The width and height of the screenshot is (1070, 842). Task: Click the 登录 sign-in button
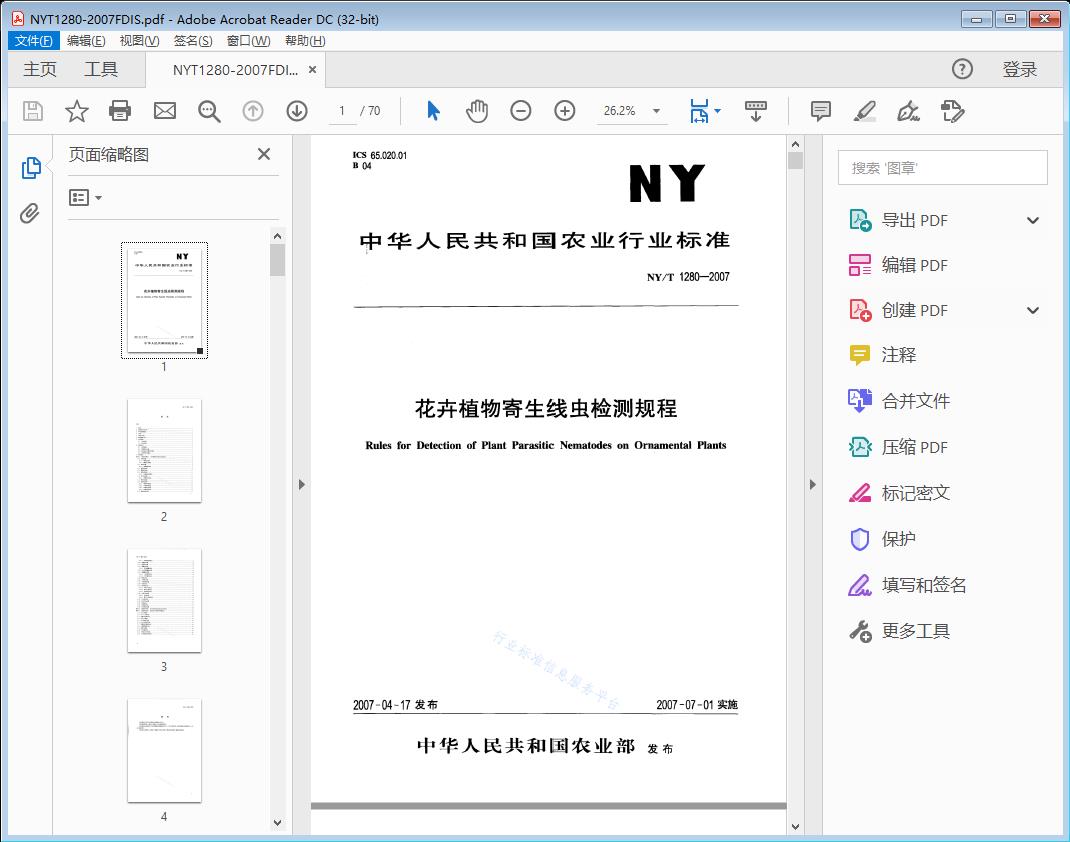point(1020,69)
